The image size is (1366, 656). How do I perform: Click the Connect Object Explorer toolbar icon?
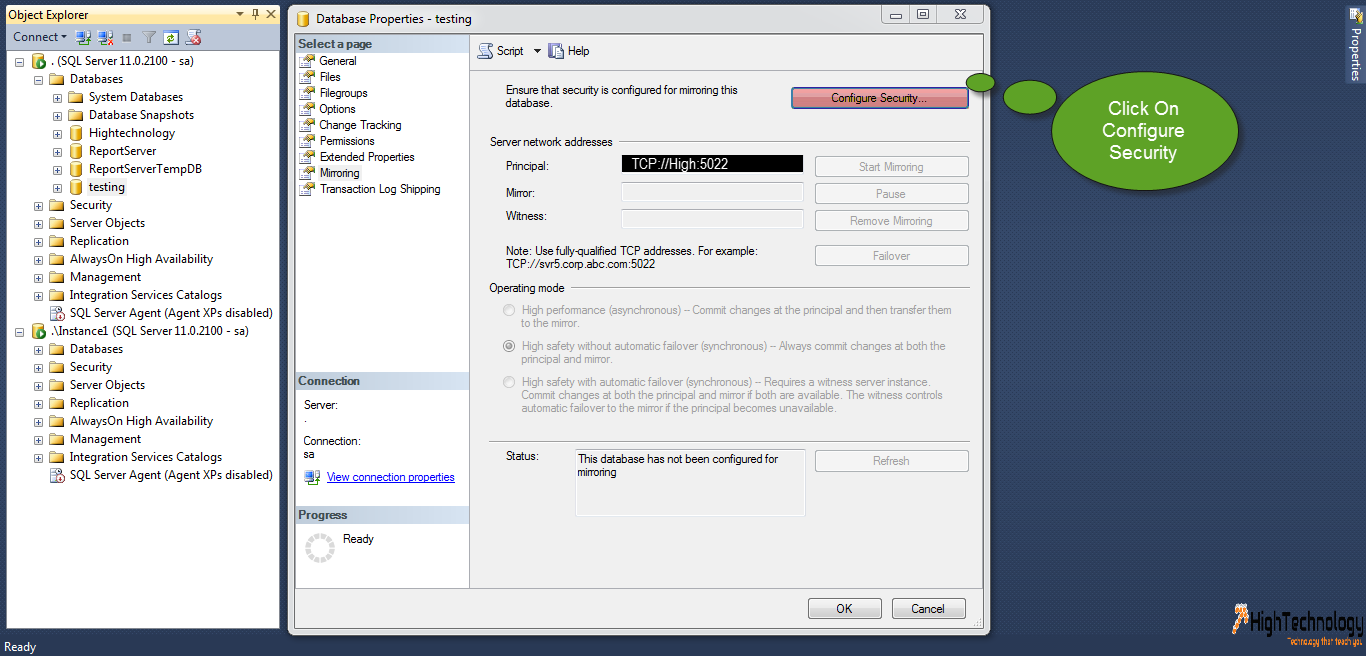[83, 37]
